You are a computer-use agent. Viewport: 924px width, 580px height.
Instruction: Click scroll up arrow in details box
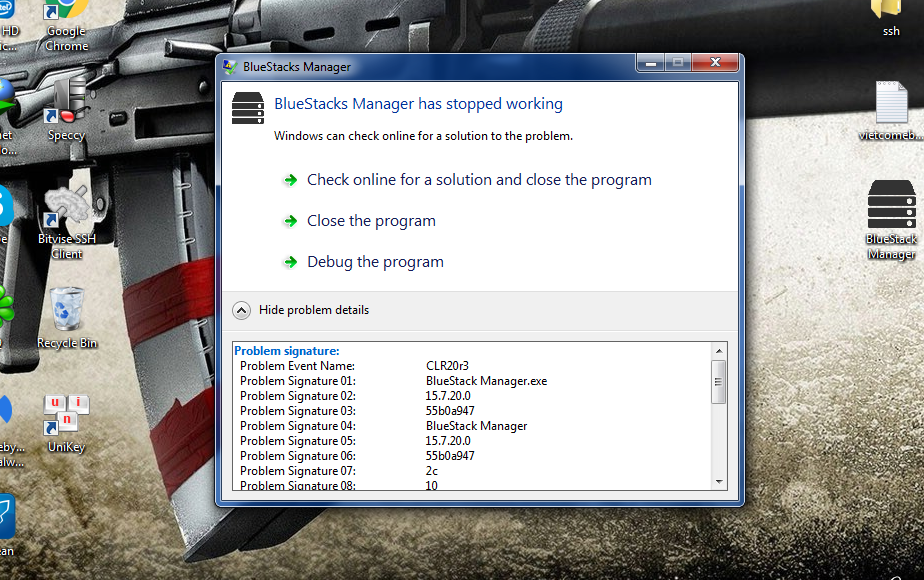(x=719, y=351)
